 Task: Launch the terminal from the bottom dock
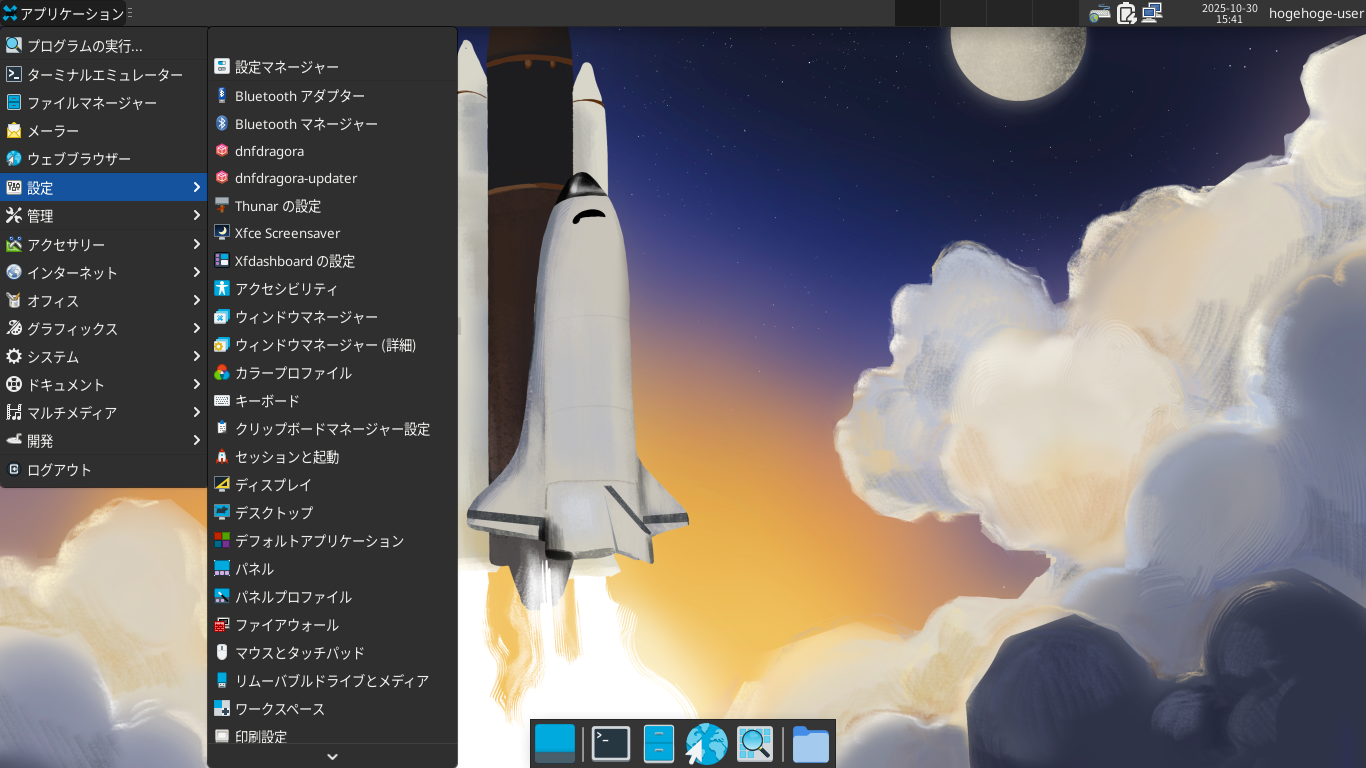point(611,744)
